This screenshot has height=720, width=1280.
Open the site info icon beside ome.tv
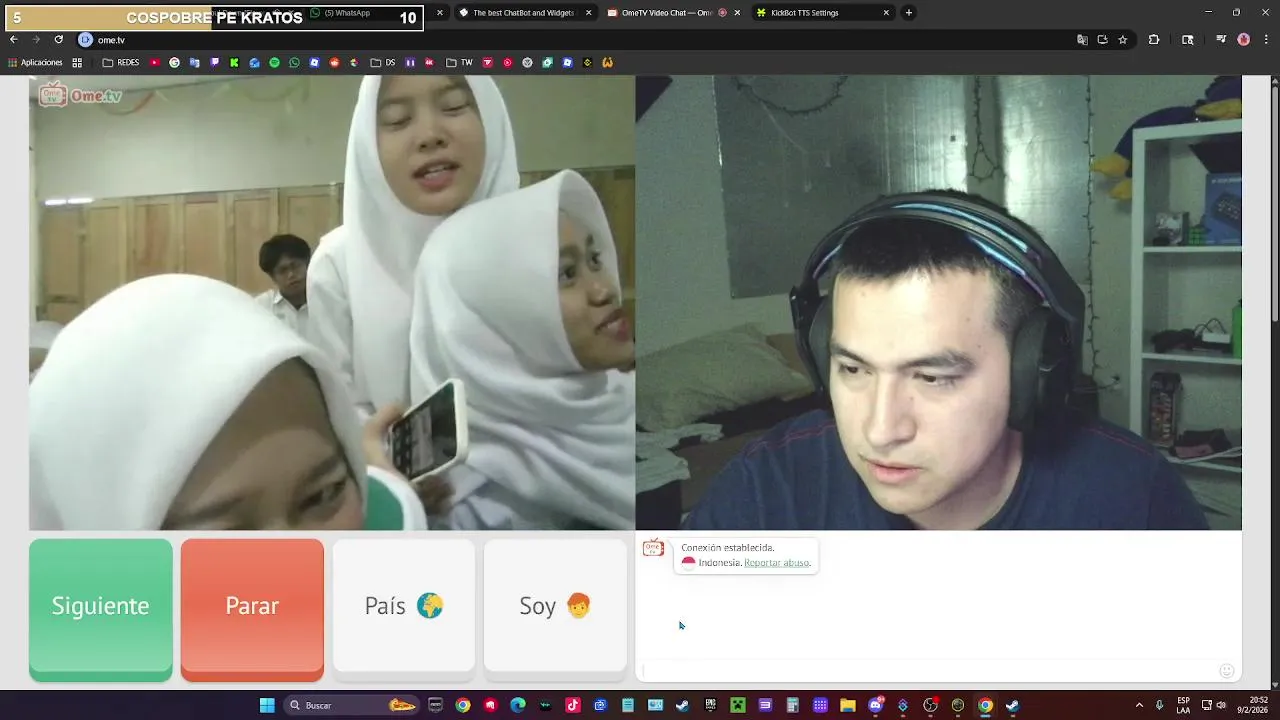tap(86, 40)
